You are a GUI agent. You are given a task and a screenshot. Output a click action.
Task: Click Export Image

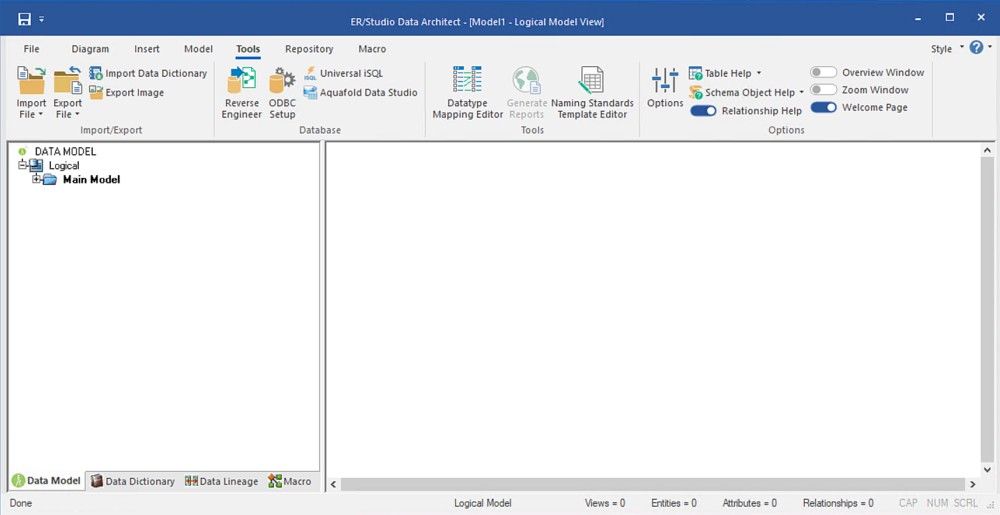(x=126, y=92)
